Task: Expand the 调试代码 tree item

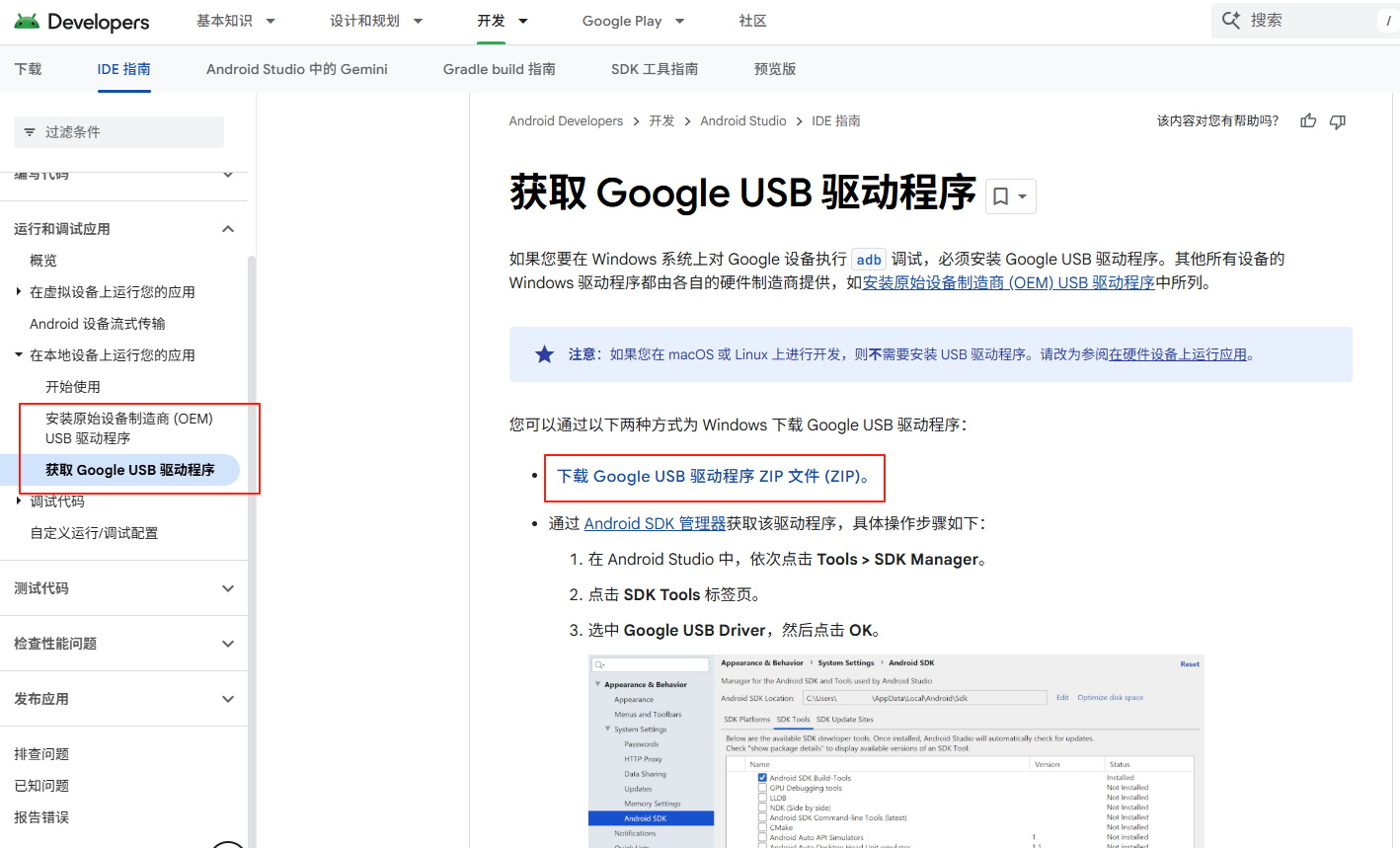Action: click(19, 501)
